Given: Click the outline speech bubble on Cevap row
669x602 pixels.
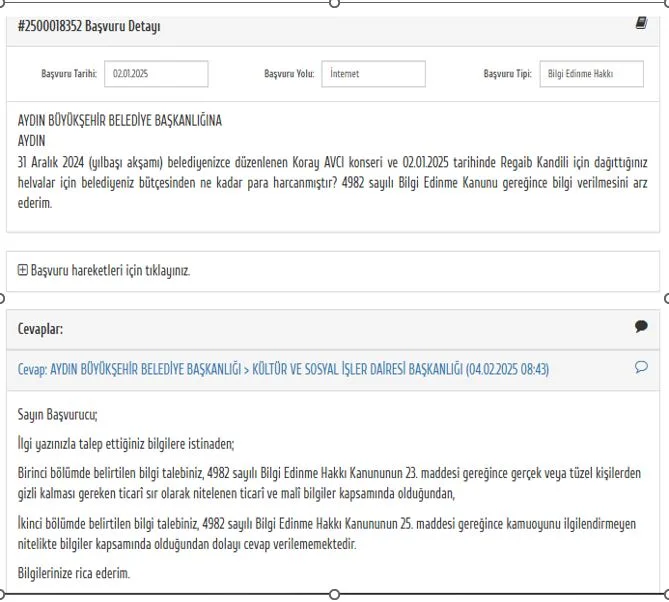Looking at the screenshot, I should 641,367.
